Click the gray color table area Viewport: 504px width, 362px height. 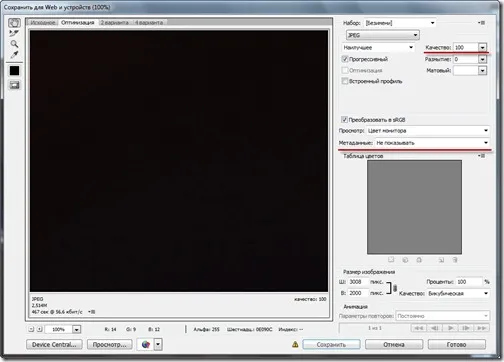pos(414,207)
